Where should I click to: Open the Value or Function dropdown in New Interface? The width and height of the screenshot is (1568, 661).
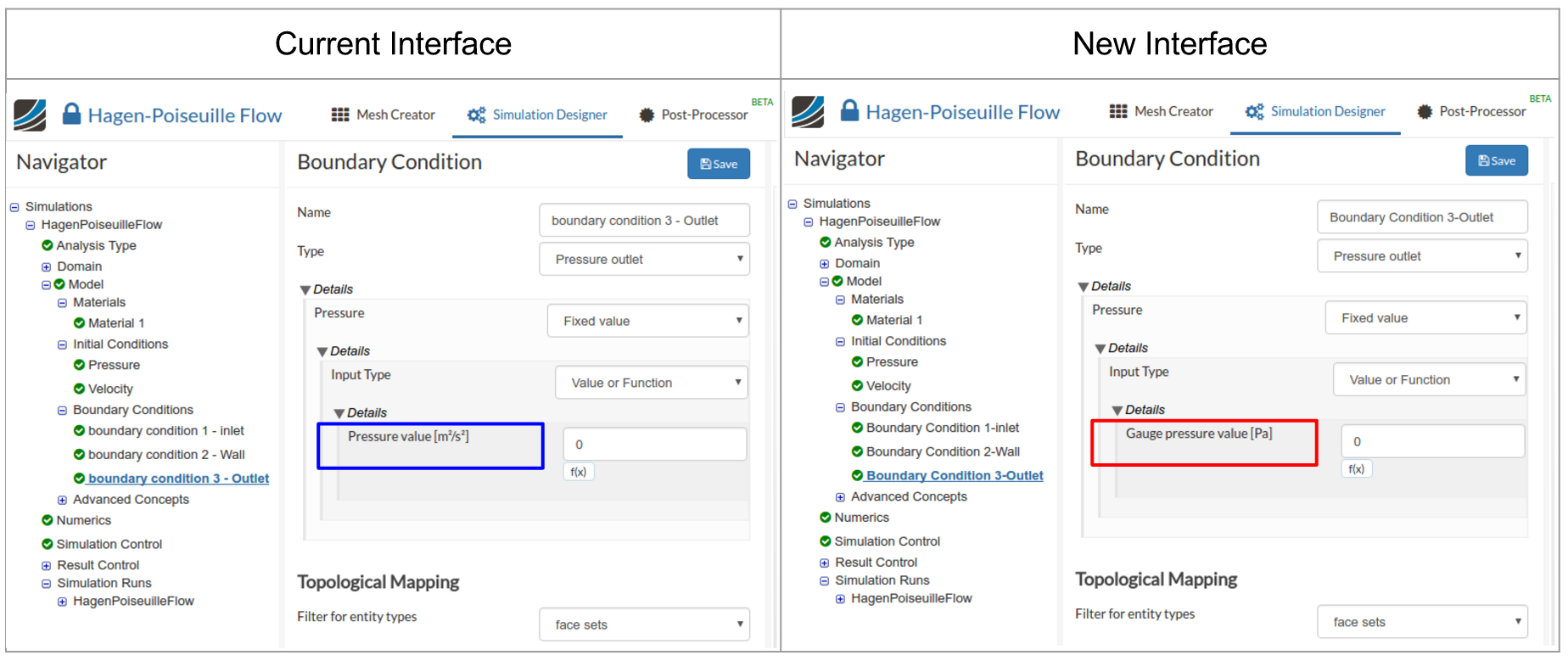(x=1429, y=380)
